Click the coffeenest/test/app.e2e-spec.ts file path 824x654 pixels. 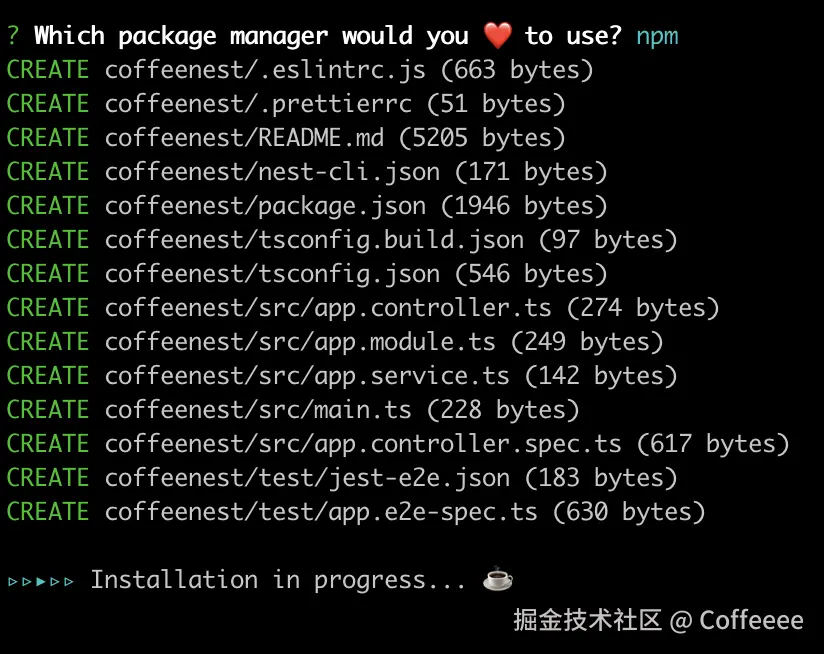click(x=321, y=512)
